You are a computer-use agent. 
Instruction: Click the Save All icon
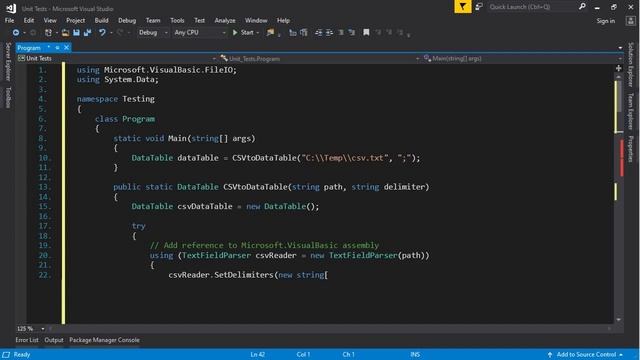click(x=87, y=33)
